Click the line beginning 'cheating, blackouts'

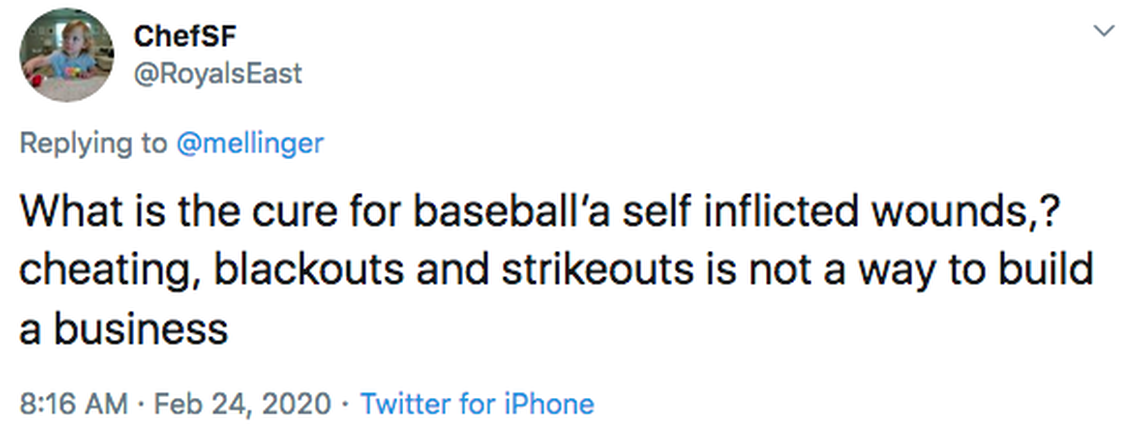point(556,271)
